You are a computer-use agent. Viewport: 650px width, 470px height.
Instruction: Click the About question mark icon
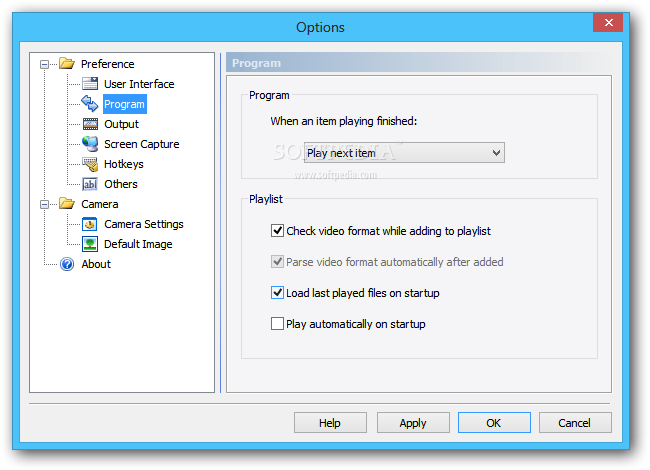(x=67, y=264)
